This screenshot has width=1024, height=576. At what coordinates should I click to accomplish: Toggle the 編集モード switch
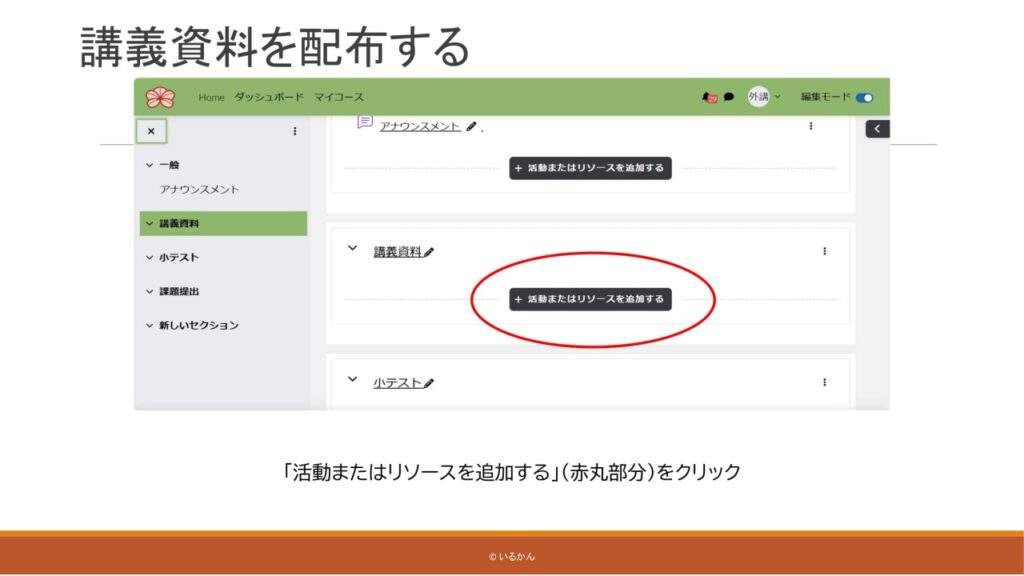[864, 97]
